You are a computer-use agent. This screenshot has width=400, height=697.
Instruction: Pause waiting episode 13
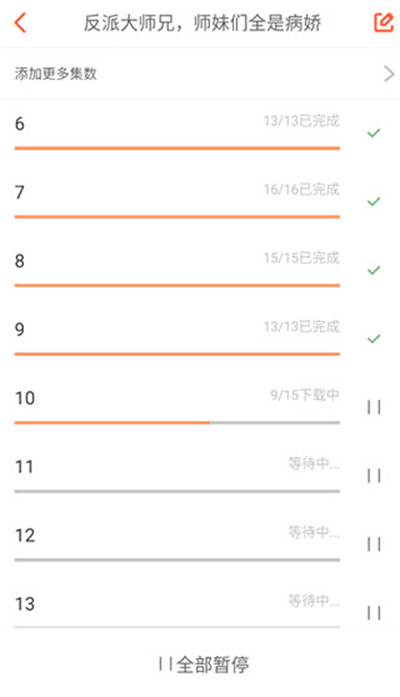[374, 613]
